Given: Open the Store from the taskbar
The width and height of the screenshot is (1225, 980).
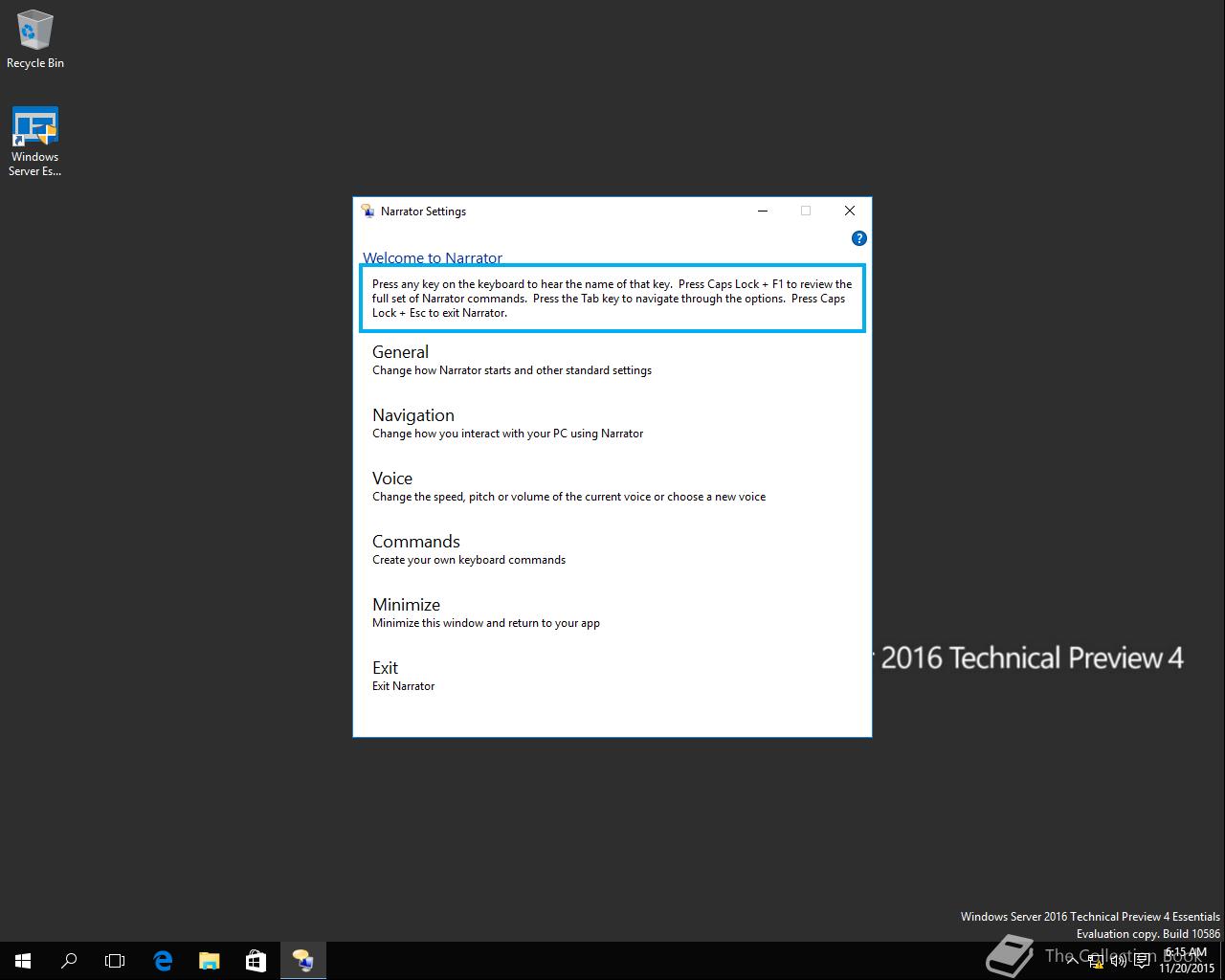Looking at the screenshot, I should click(x=256, y=960).
